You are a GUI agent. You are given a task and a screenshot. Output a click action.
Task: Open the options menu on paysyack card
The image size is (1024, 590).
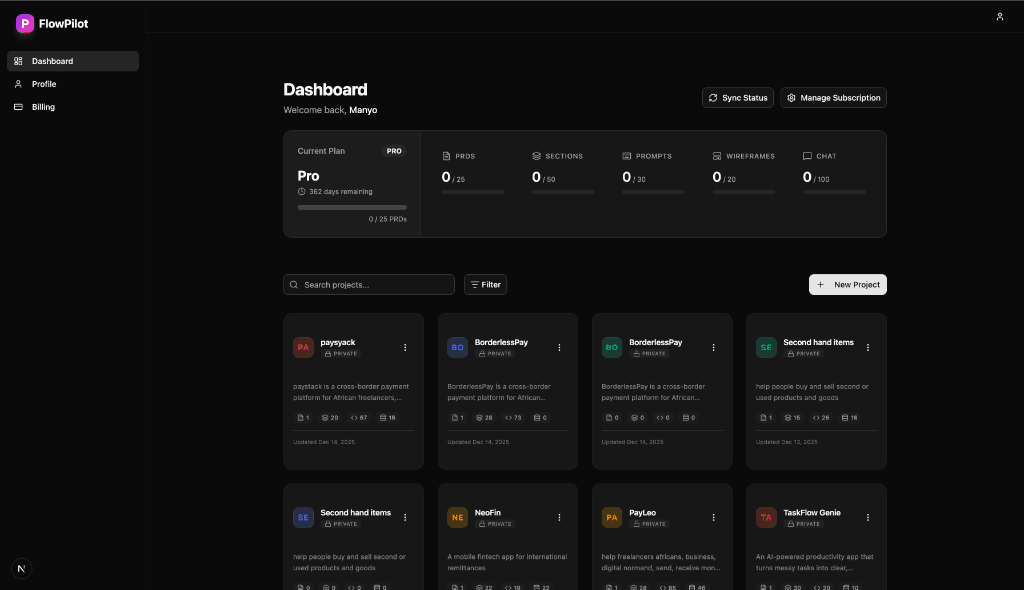point(405,347)
